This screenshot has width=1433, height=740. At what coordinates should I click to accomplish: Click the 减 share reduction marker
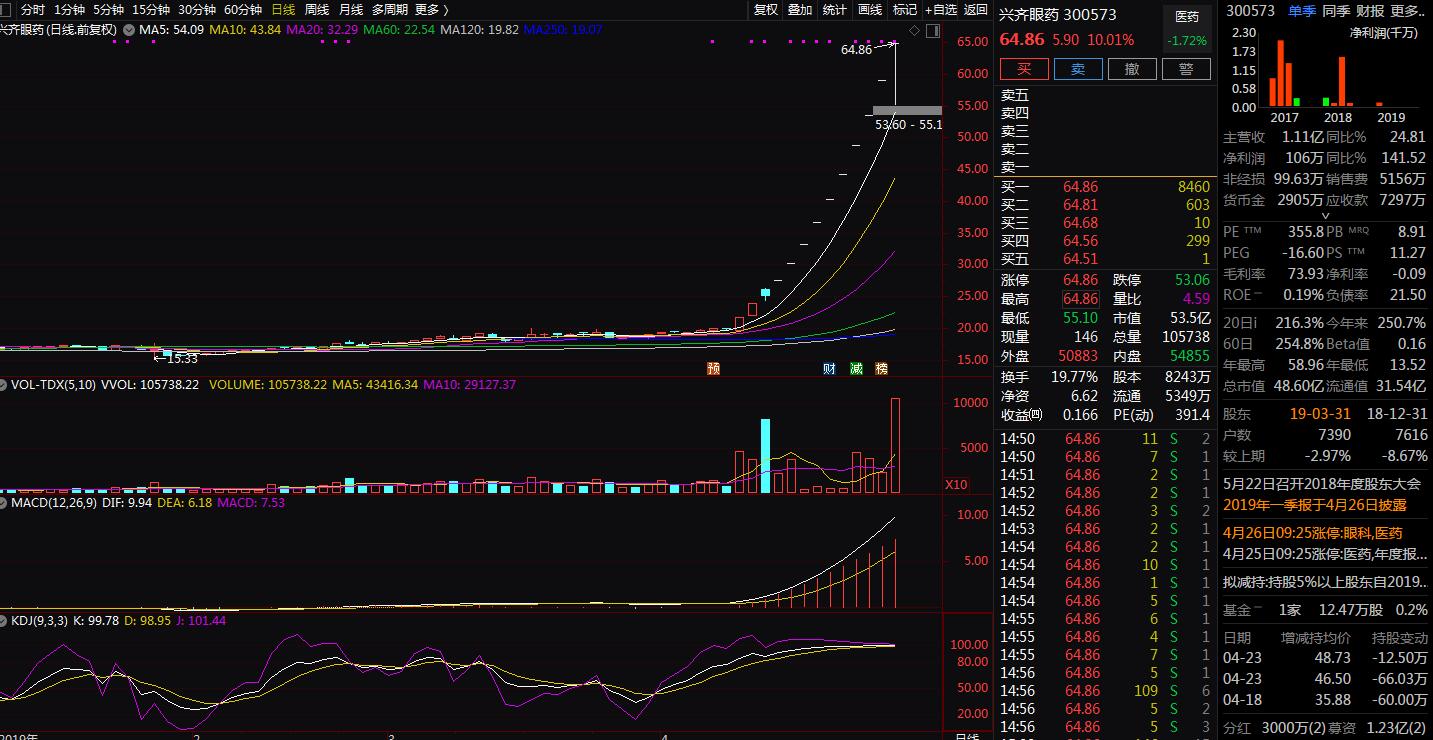tap(856, 368)
